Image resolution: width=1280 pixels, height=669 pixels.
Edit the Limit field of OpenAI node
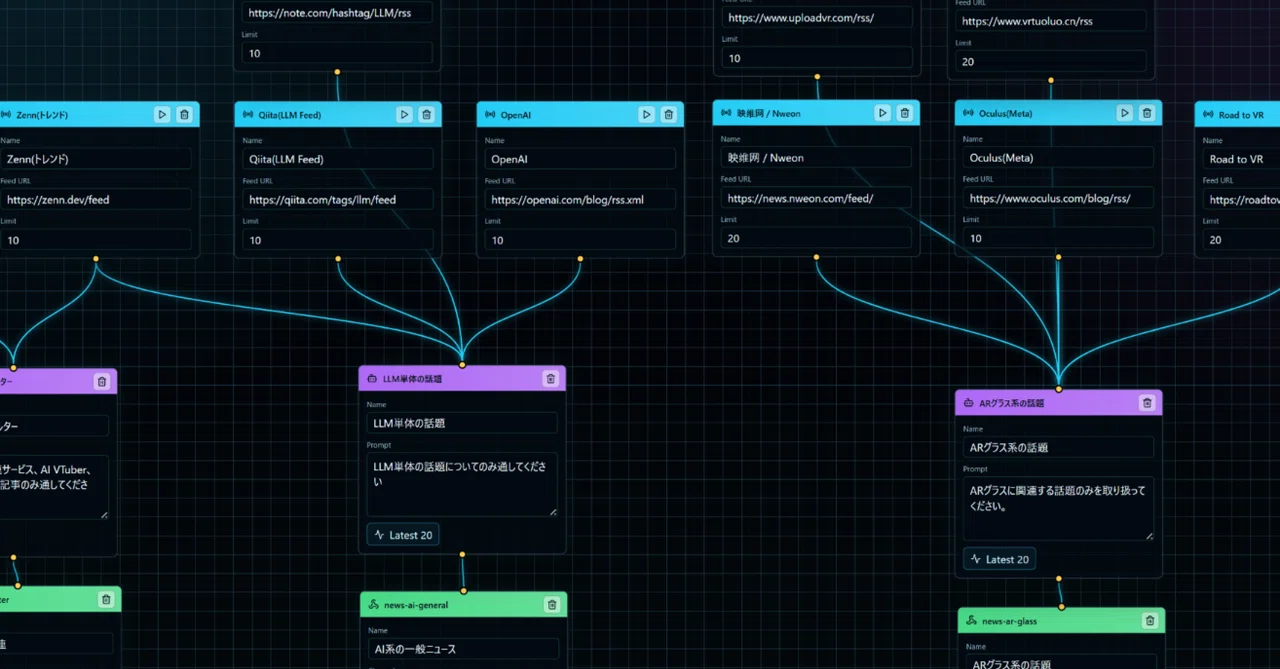pyautogui.click(x=580, y=240)
